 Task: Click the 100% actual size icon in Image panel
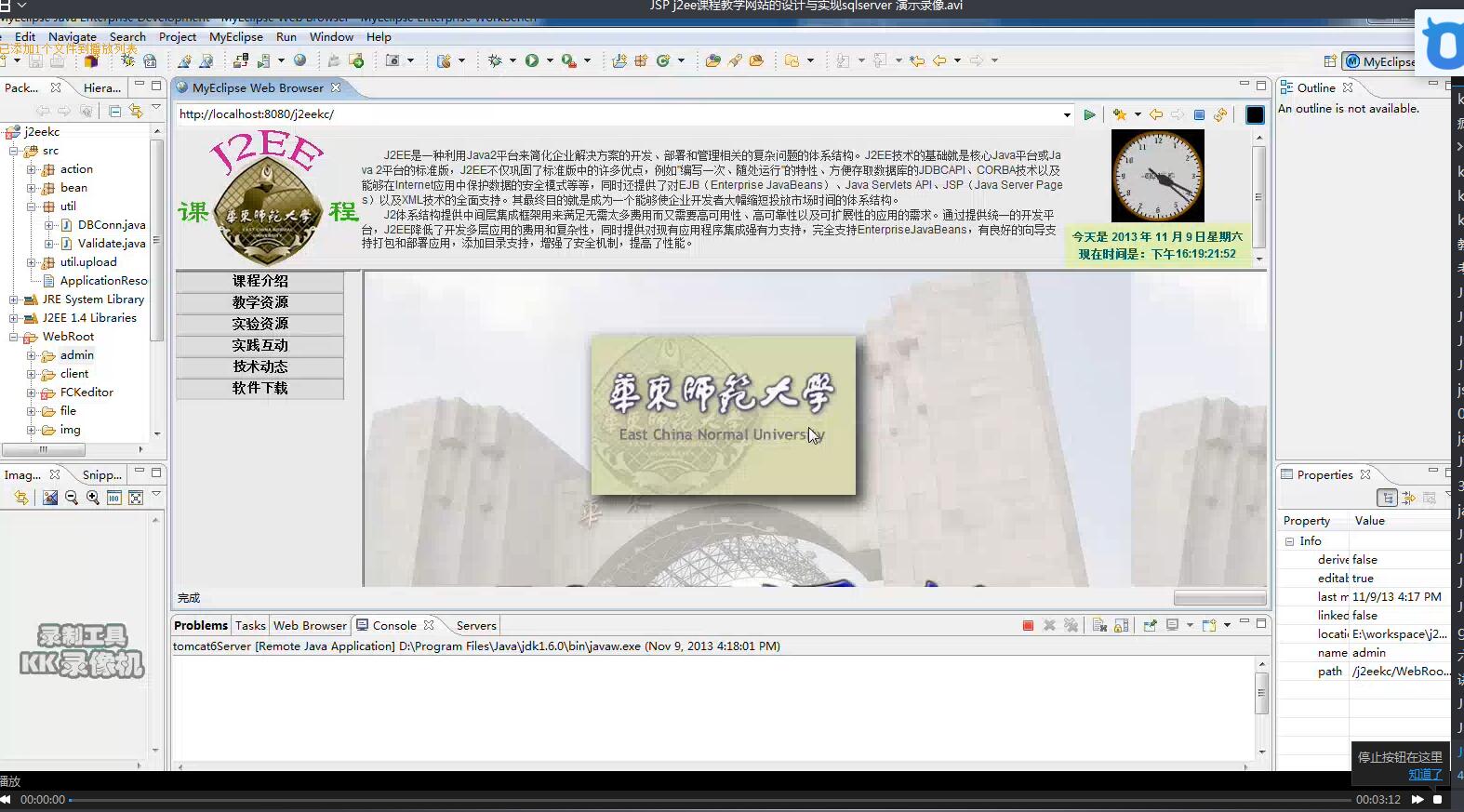click(113, 498)
